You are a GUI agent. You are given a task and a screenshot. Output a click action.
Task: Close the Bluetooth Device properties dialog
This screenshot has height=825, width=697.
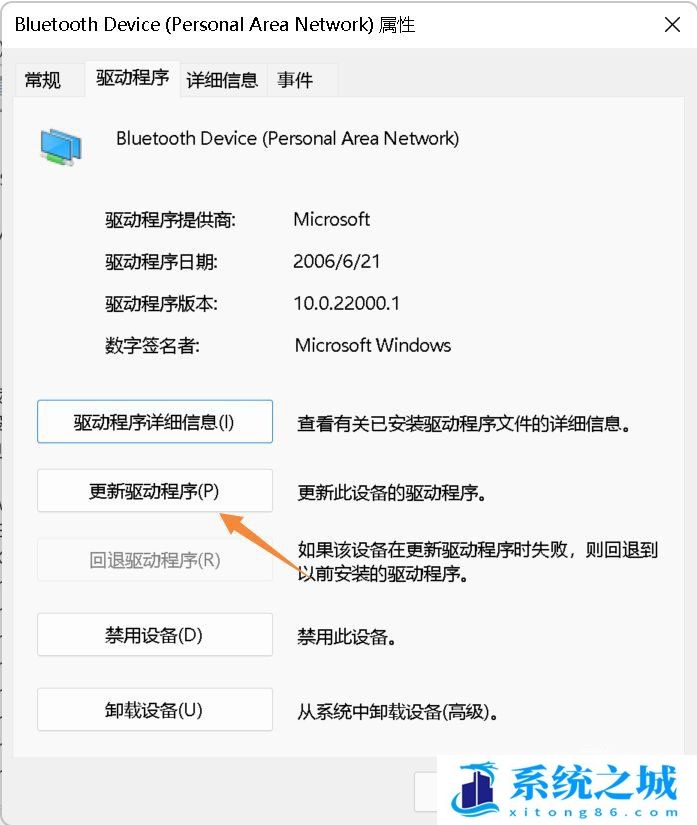[672, 25]
